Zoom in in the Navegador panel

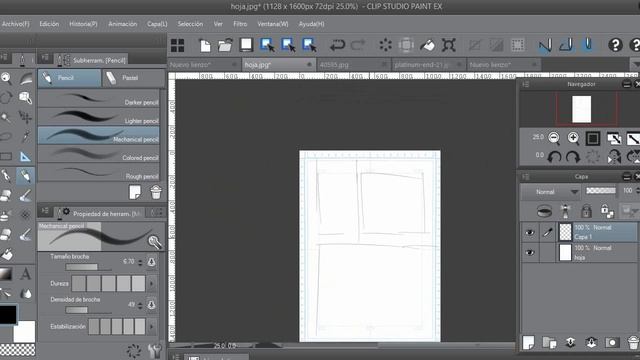coord(573,138)
